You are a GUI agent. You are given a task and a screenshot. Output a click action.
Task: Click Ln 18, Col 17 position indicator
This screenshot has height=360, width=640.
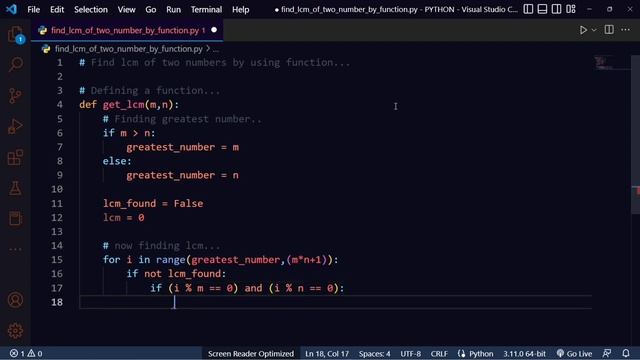pyautogui.click(x=327, y=353)
